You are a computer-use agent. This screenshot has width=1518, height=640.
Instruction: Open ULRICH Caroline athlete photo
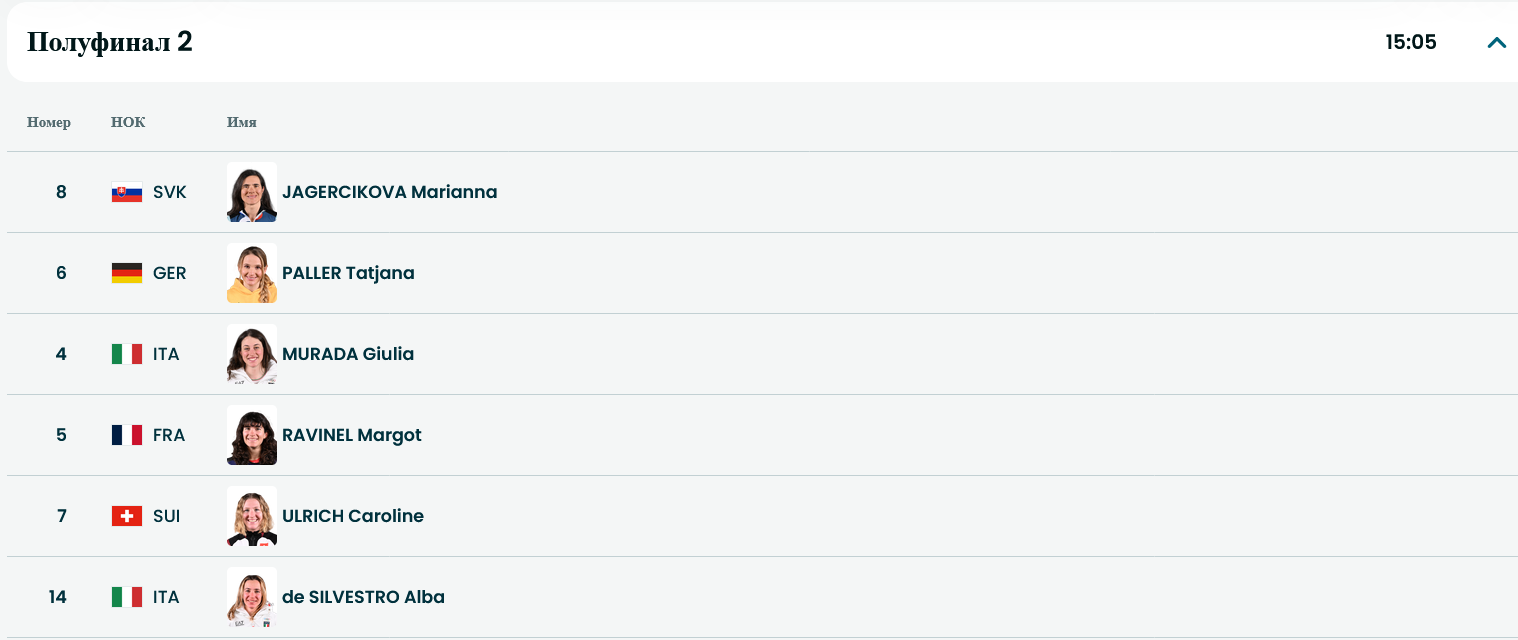pyautogui.click(x=251, y=516)
